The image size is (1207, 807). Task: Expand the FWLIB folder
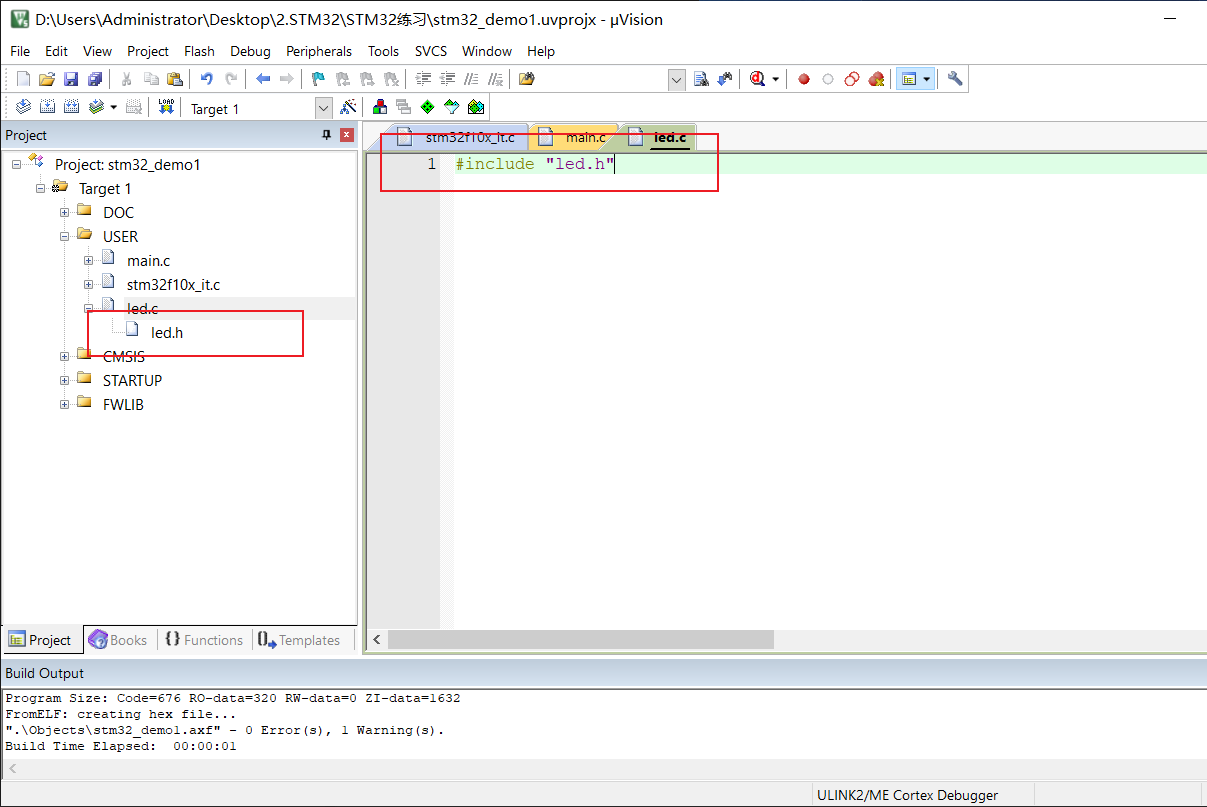64,404
